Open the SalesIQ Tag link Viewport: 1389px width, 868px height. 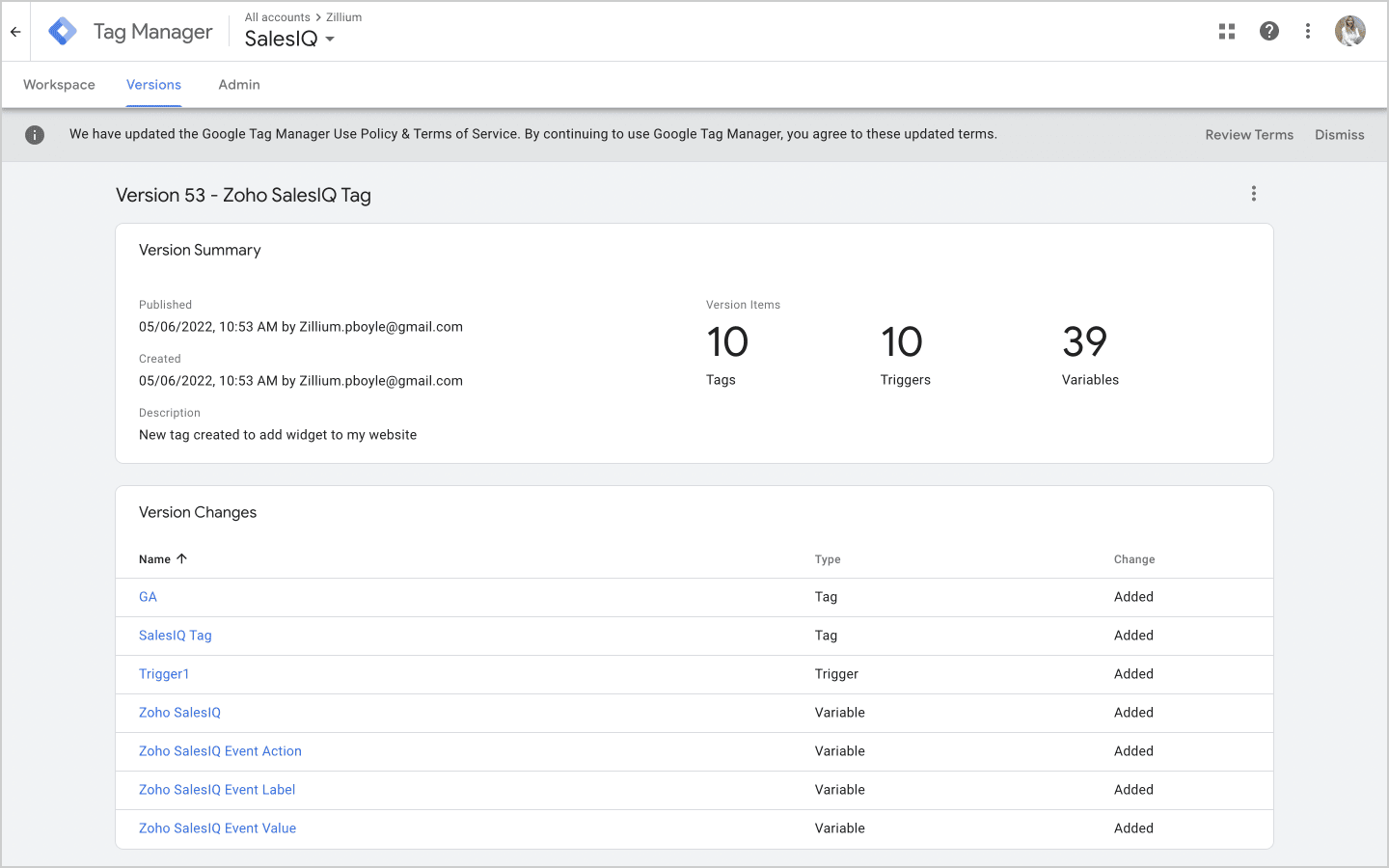click(x=176, y=636)
